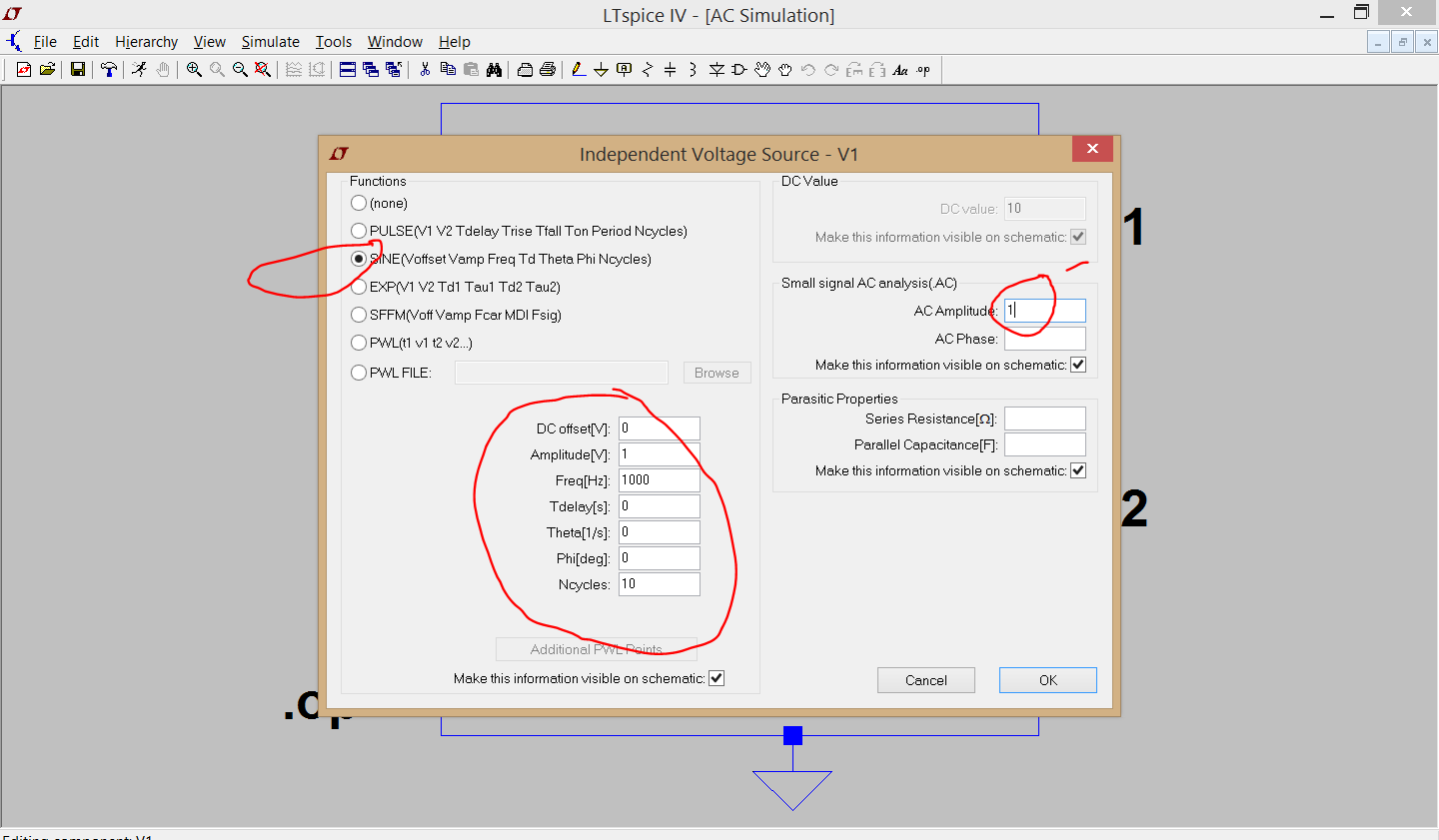
Task: Click the Cut scissors icon
Action: (x=425, y=70)
